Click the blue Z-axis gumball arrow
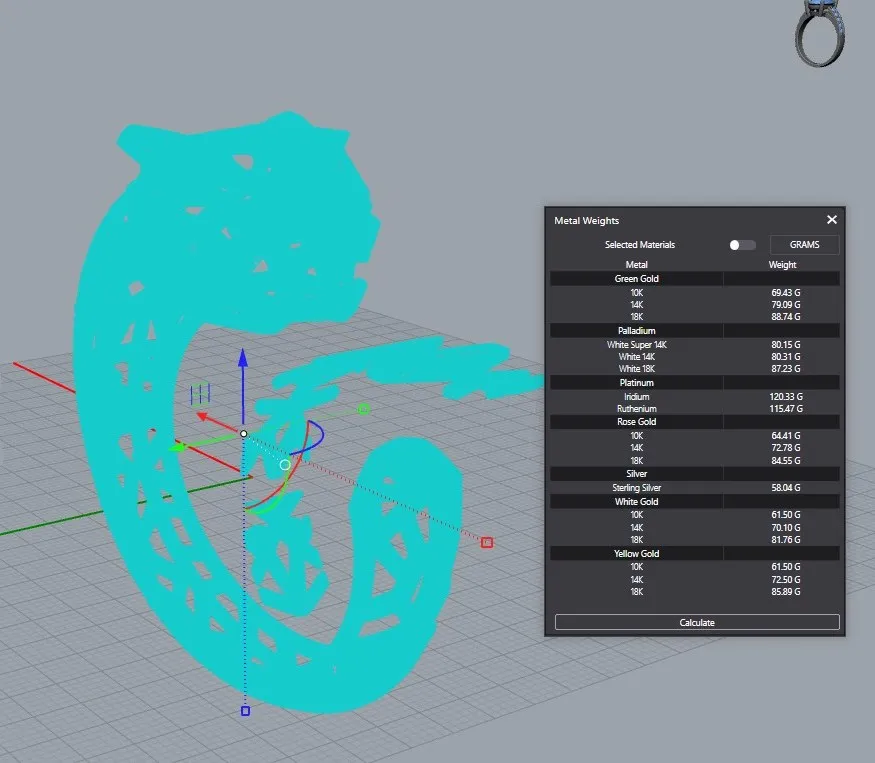 point(242,360)
